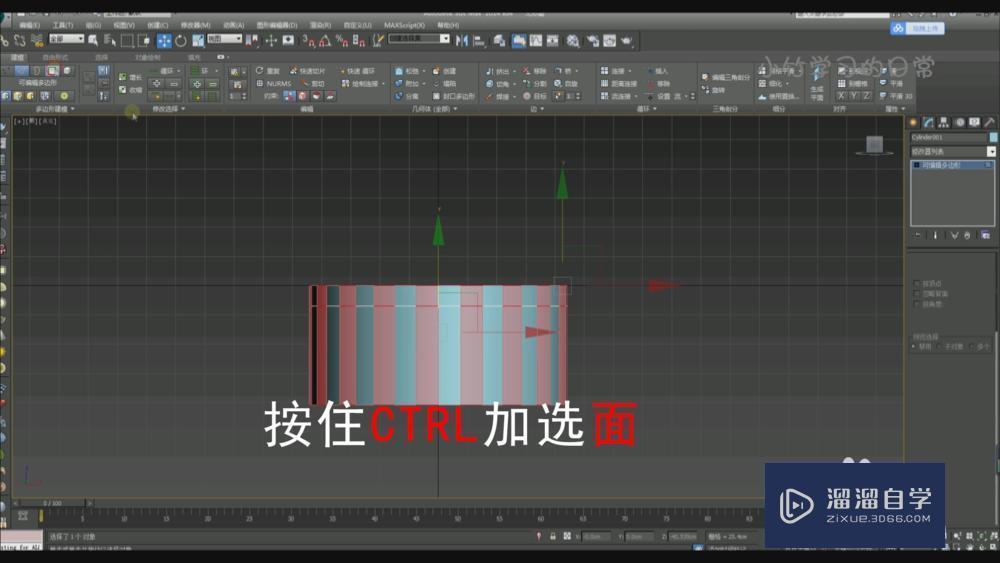Select the 子对象 radio button
1000x563 pixels.
(x=940, y=346)
